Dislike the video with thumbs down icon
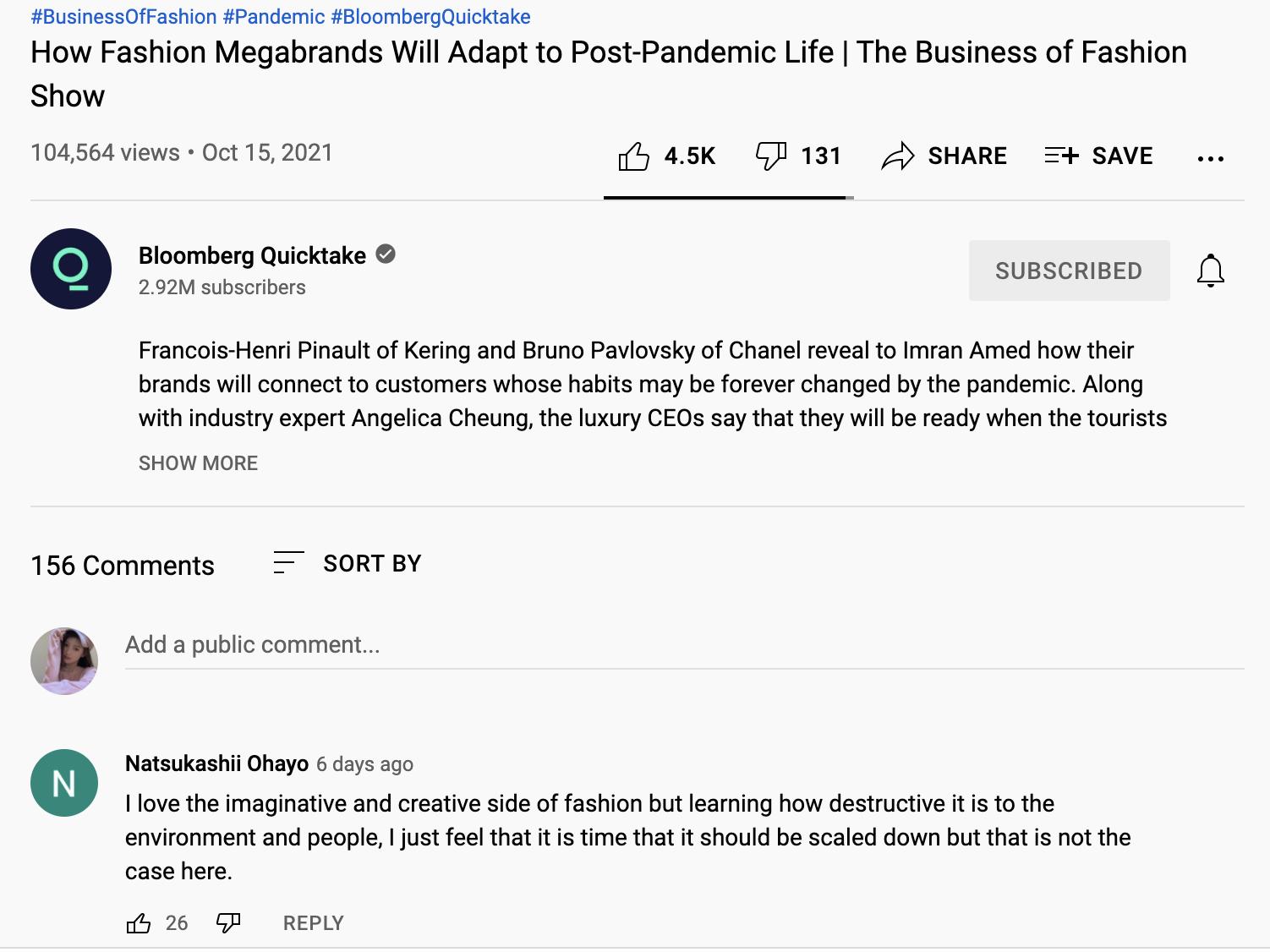The image size is (1270, 952). pos(770,156)
